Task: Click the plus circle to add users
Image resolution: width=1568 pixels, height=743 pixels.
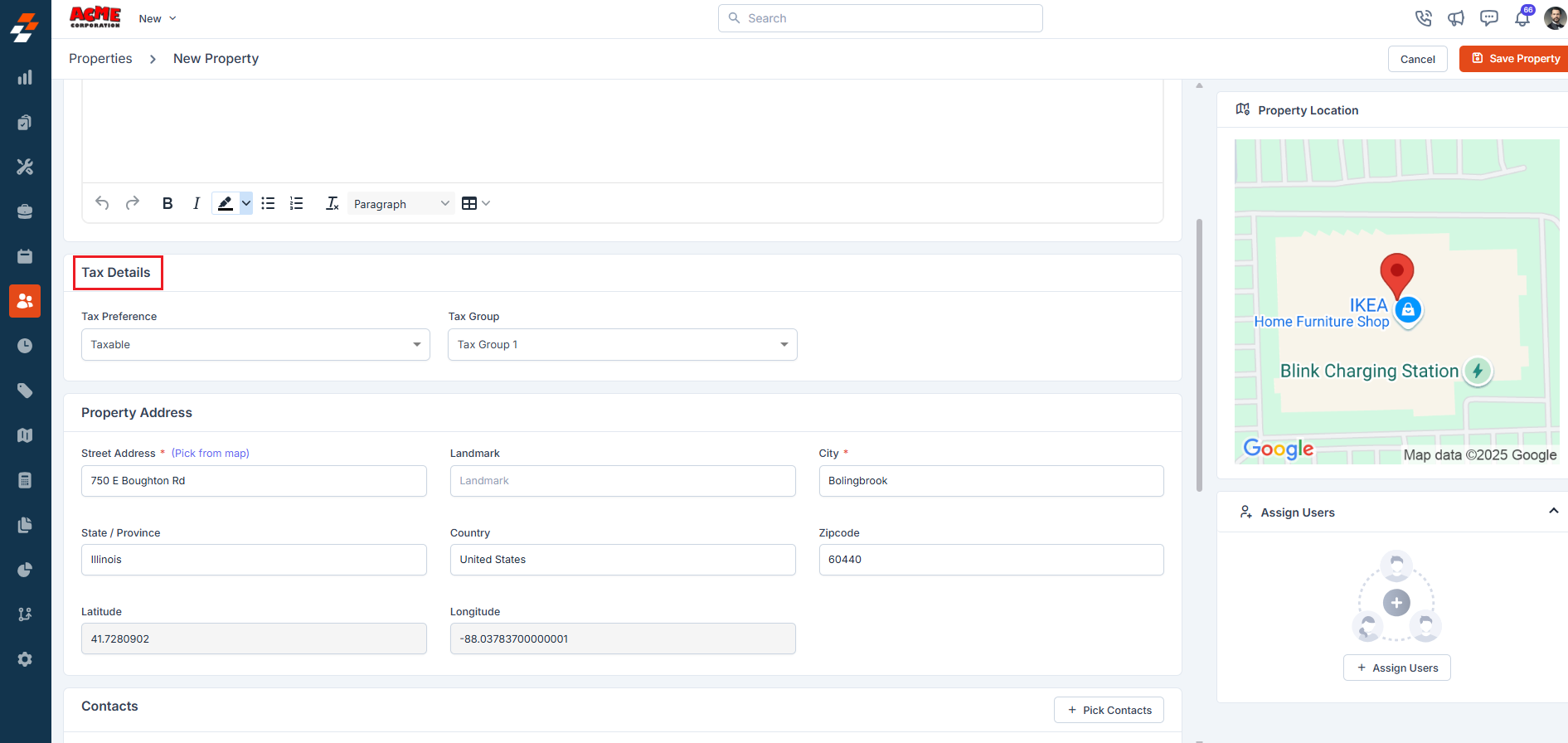Action: [1396, 603]
